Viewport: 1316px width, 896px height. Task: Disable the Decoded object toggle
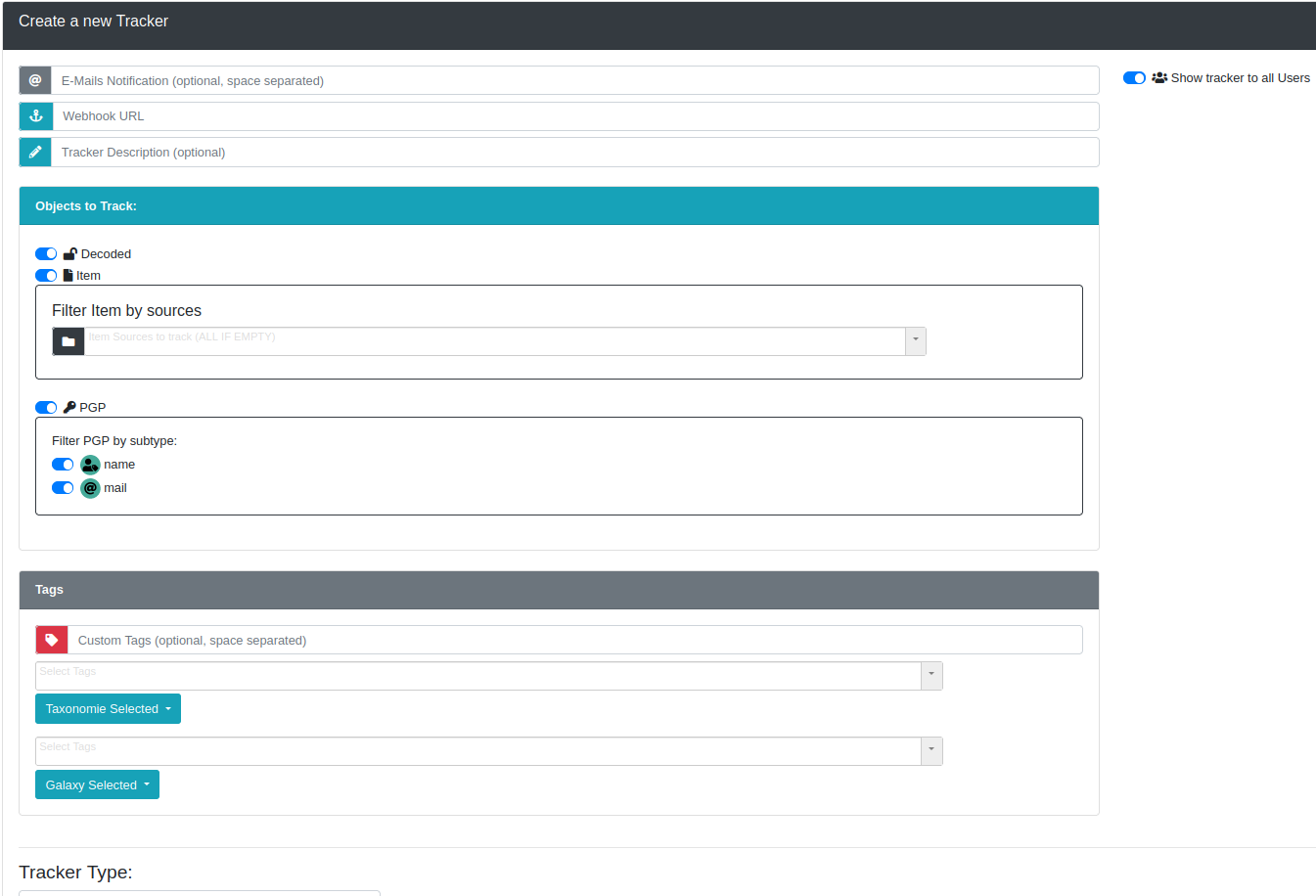point(46,254)
